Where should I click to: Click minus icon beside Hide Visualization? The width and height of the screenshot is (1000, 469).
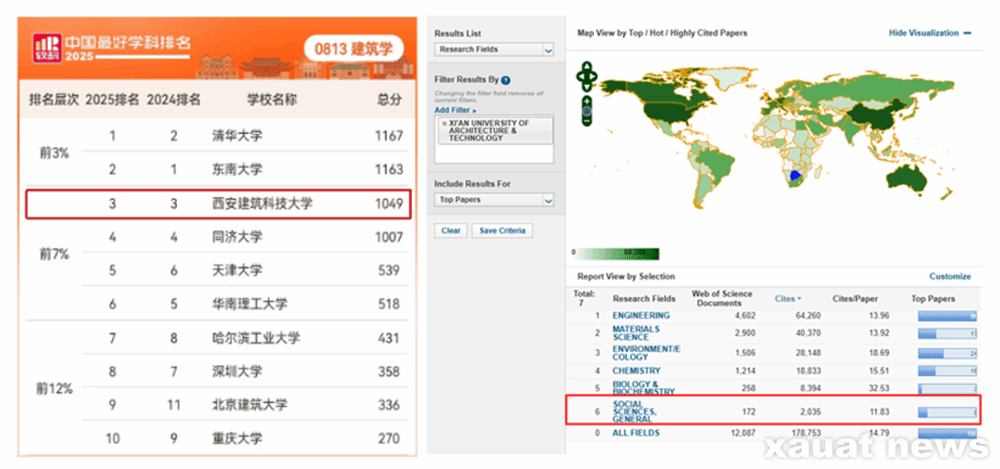click(967, 33)
